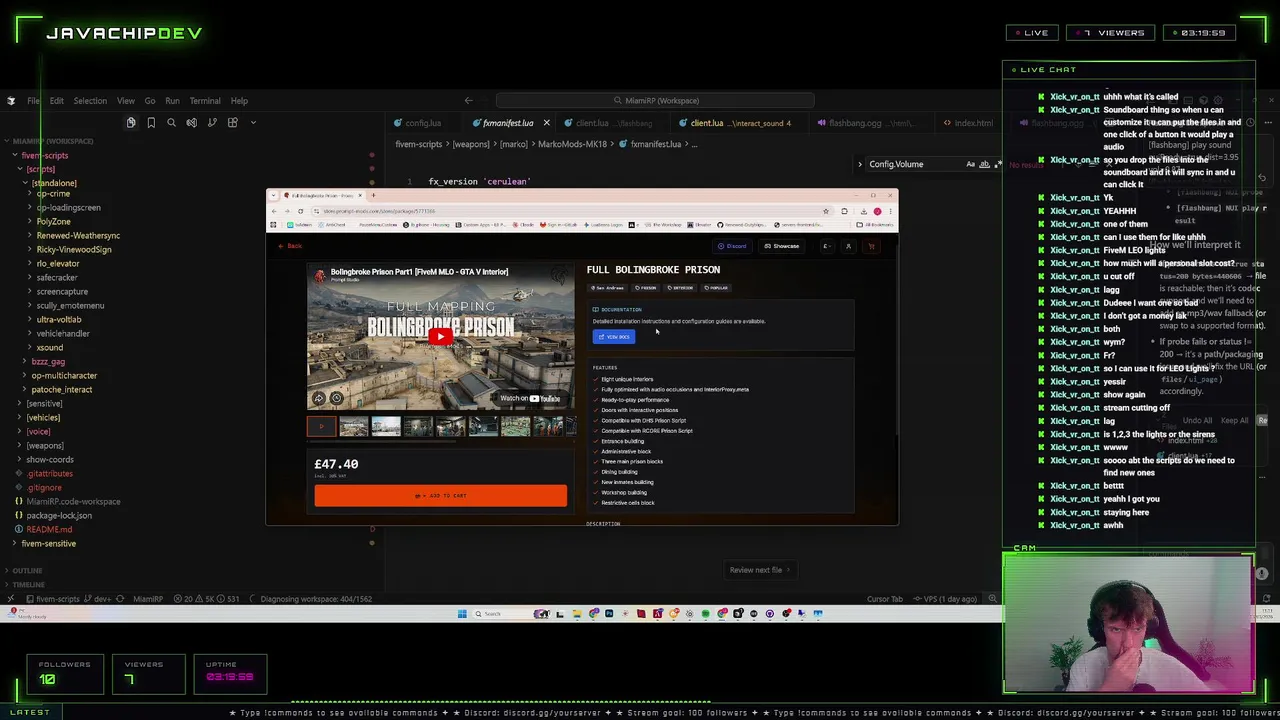Click the video watch later clock icon

pyautogui.click(x=336, y=398)
